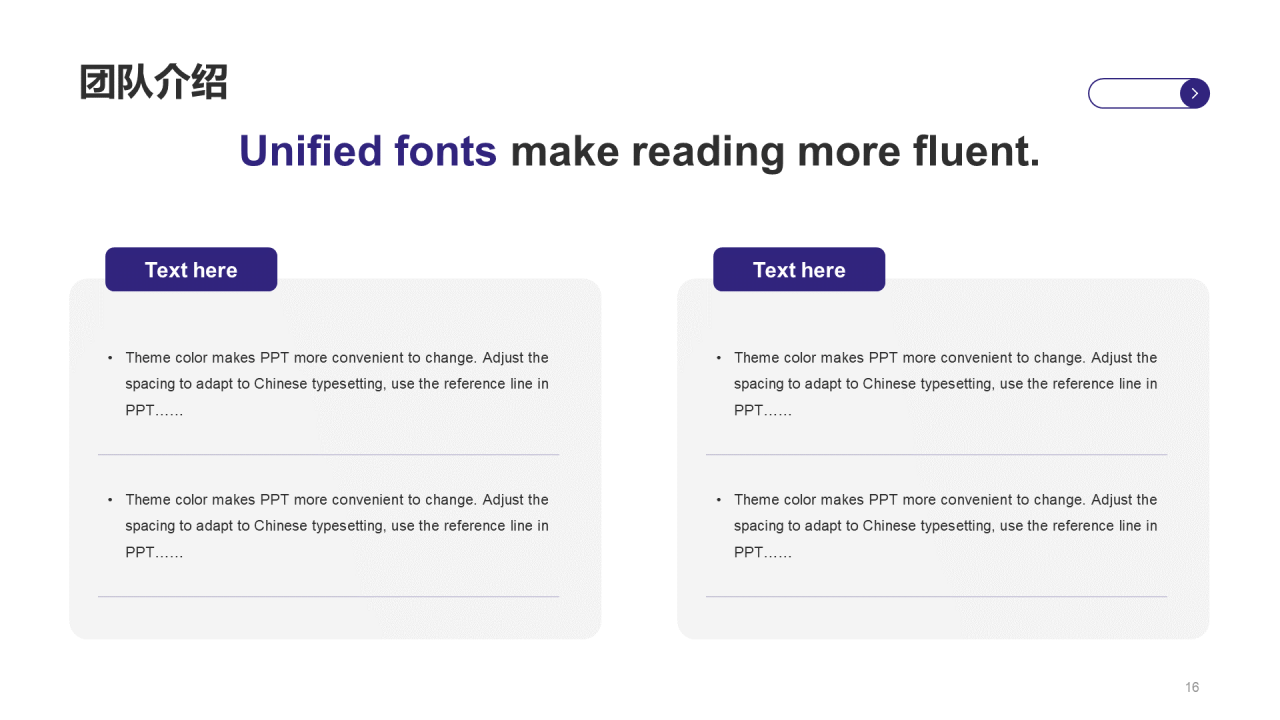Click the slide number 16
The width and height of the screenshot is (1280, 720).
click(x=1192, y=687)
